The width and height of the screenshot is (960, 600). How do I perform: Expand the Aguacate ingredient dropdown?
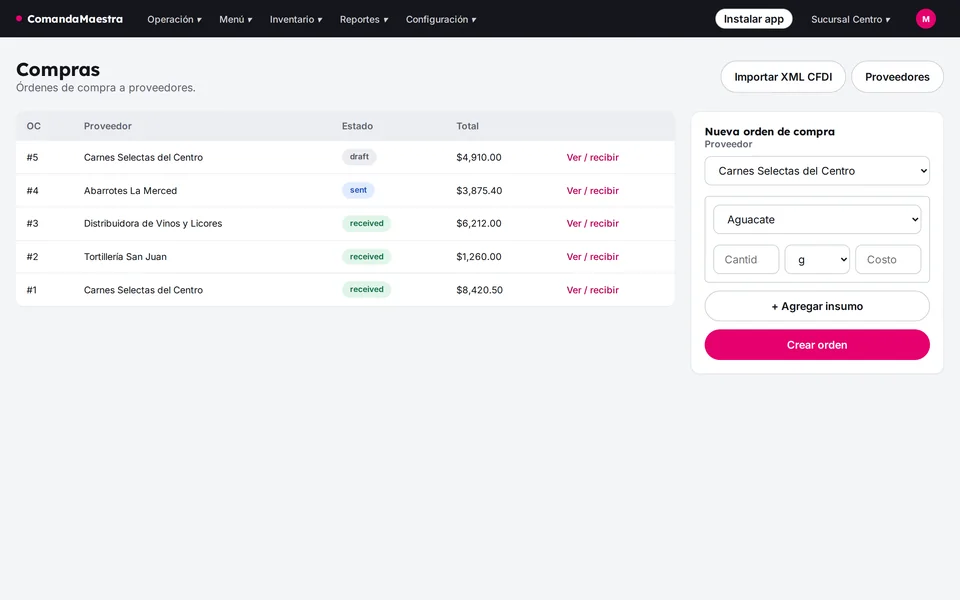(x=817, y=219)
